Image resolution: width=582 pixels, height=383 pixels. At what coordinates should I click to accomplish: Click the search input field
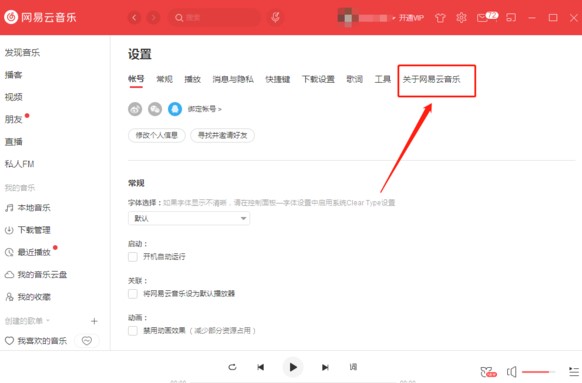[215, 17]
